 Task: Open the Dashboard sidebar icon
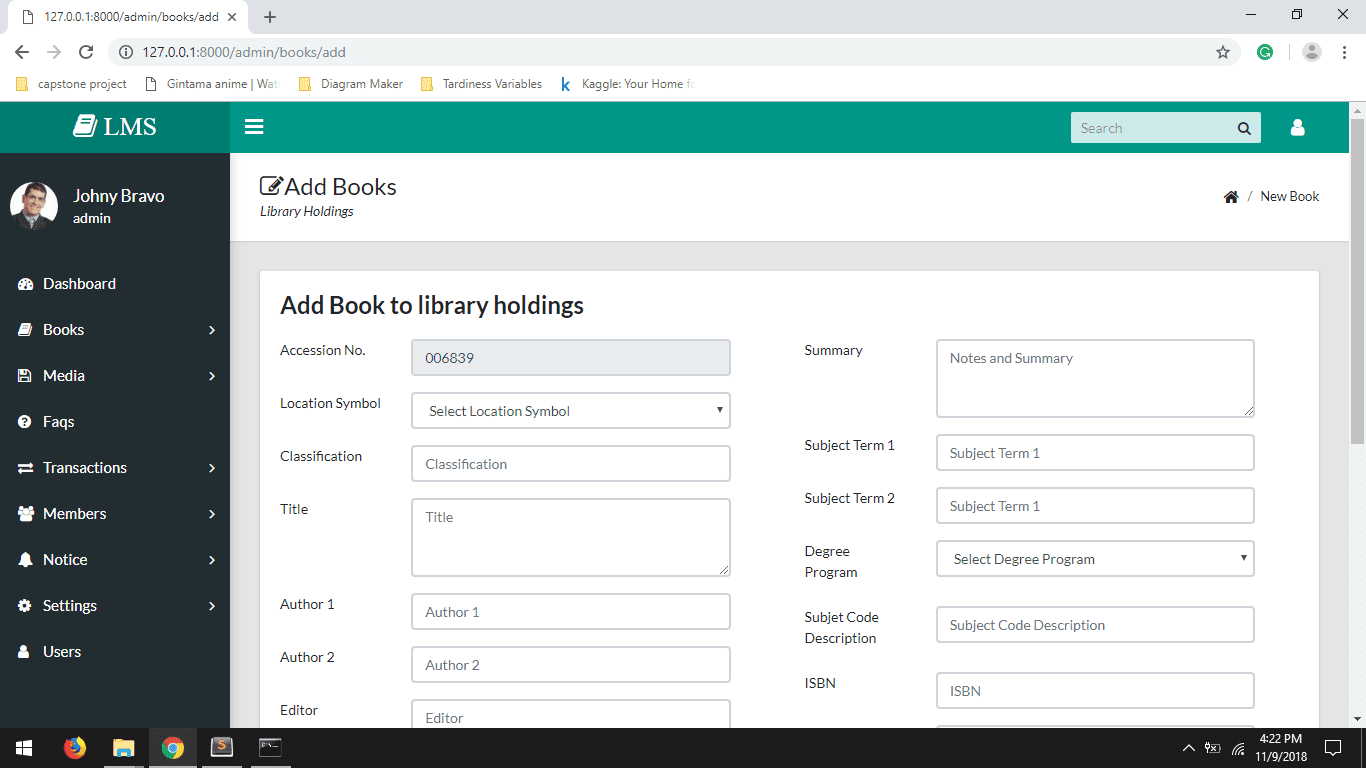coord(25,283)
